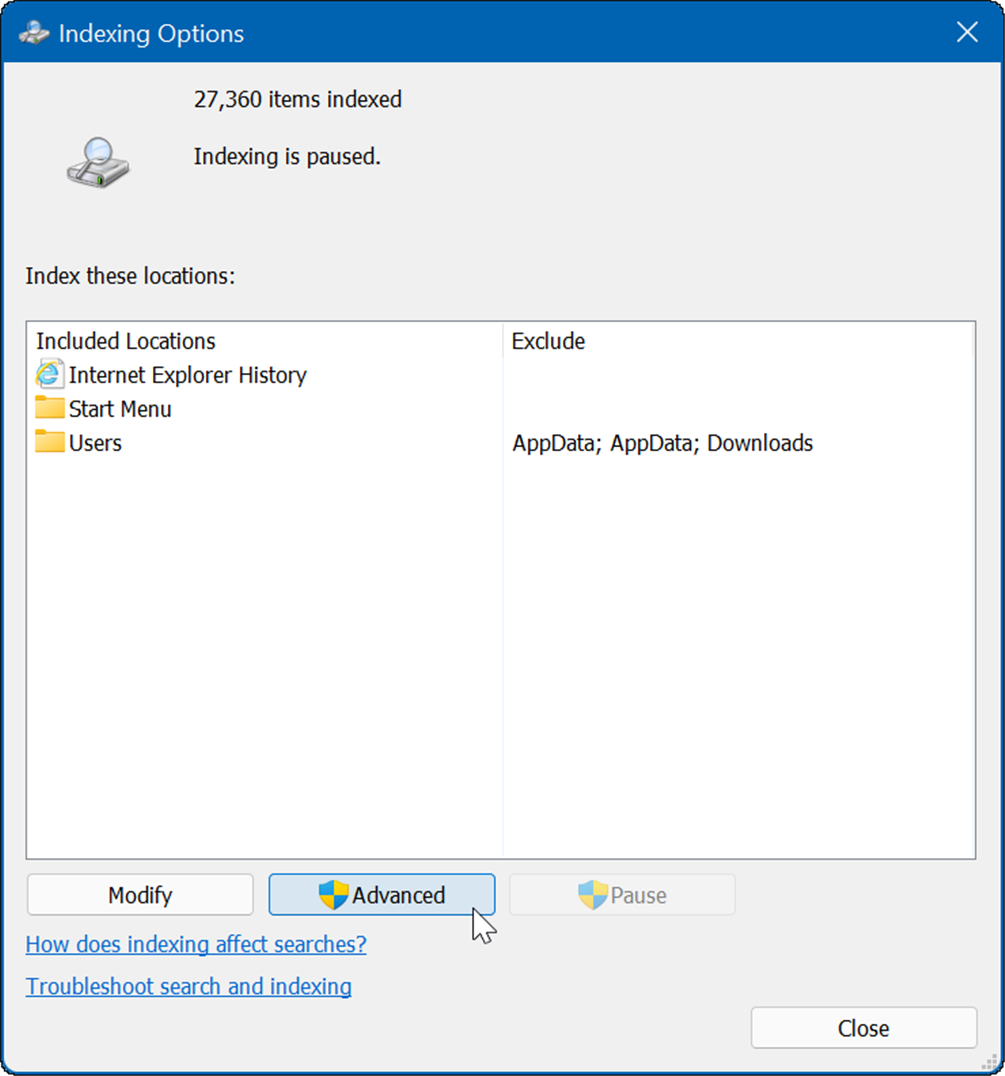Click the Pause button

coord(622,894)
